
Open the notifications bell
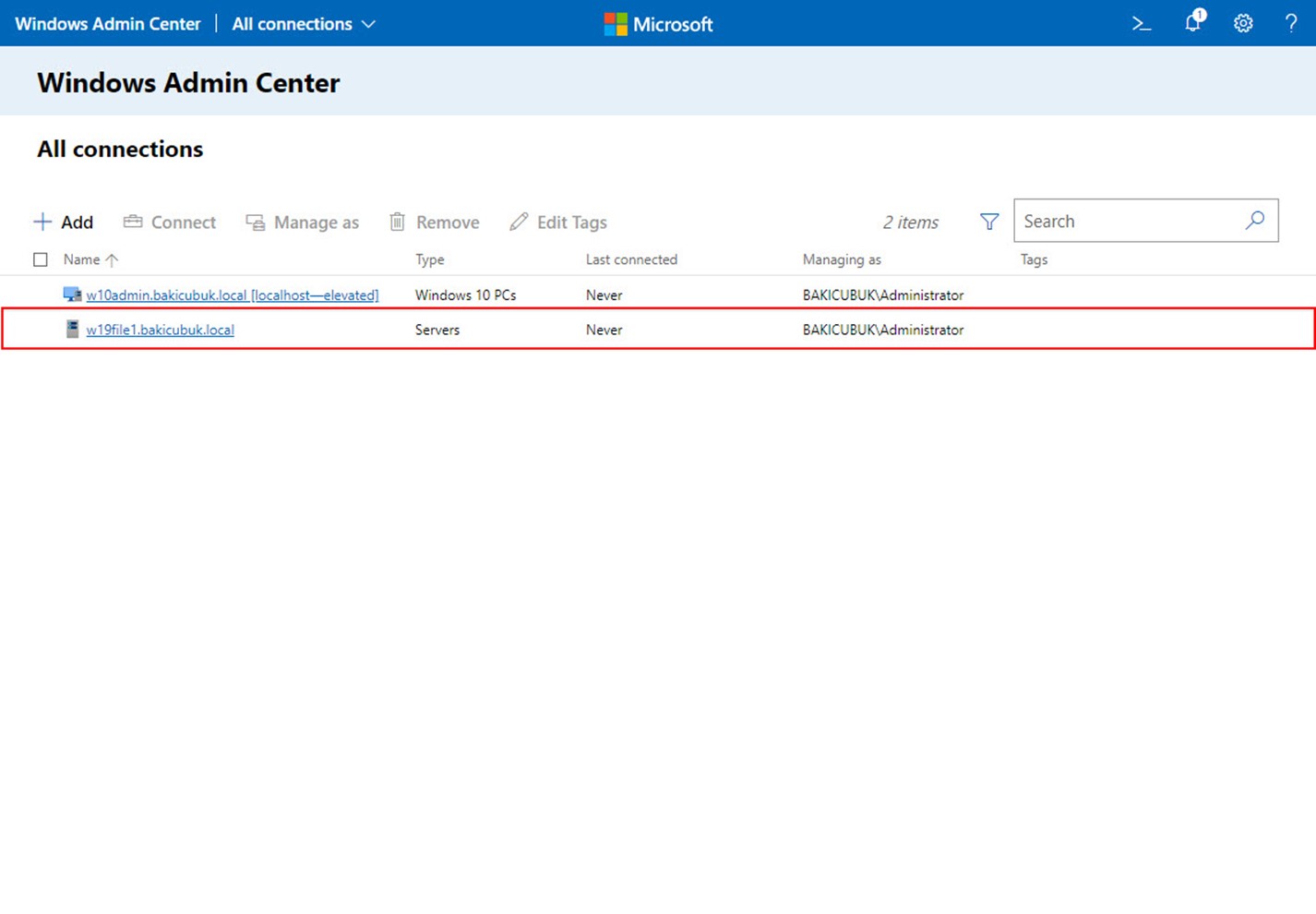point(1194,21)
